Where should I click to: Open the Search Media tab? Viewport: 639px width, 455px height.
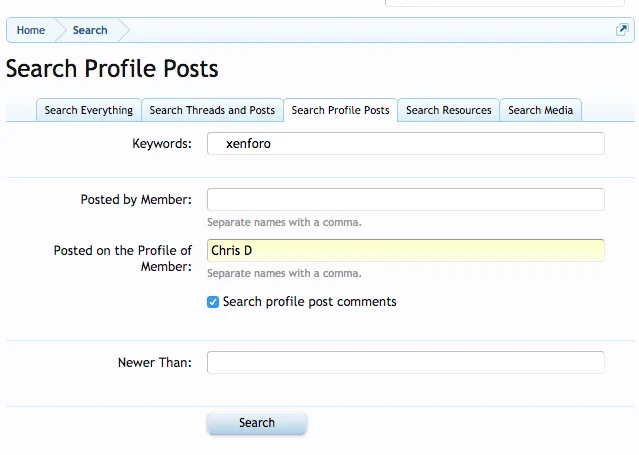[540, 110]
